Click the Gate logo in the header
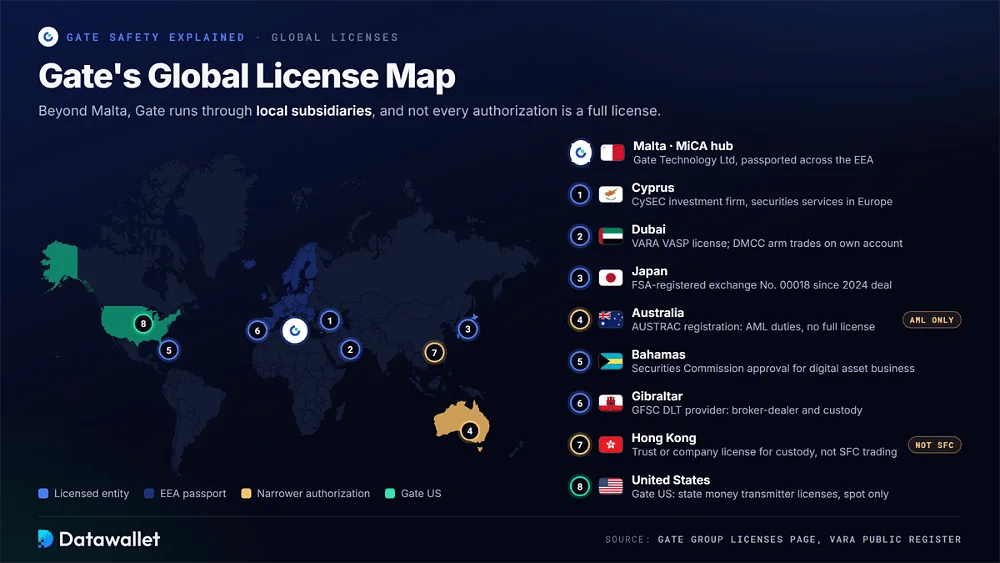 tap(48, 37)
